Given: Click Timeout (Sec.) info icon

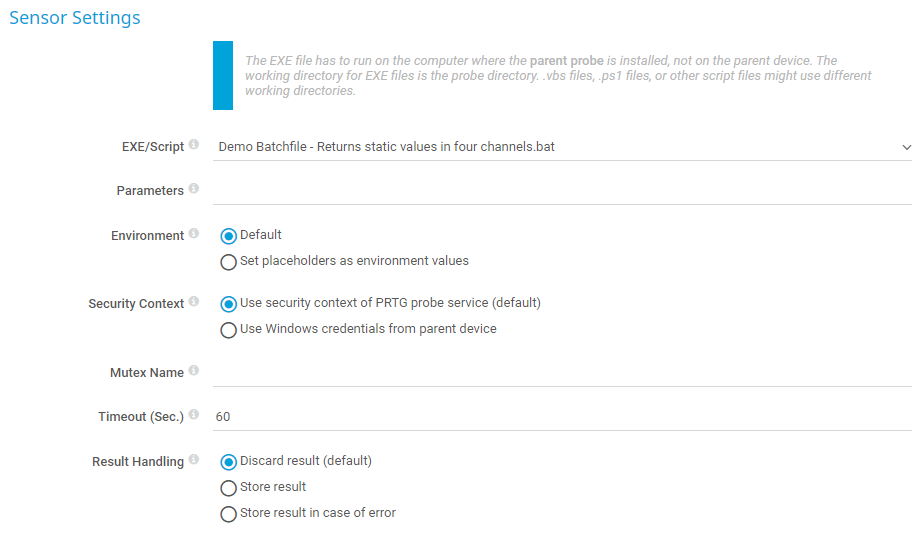Looking at the screenshot, I should 194,415.
